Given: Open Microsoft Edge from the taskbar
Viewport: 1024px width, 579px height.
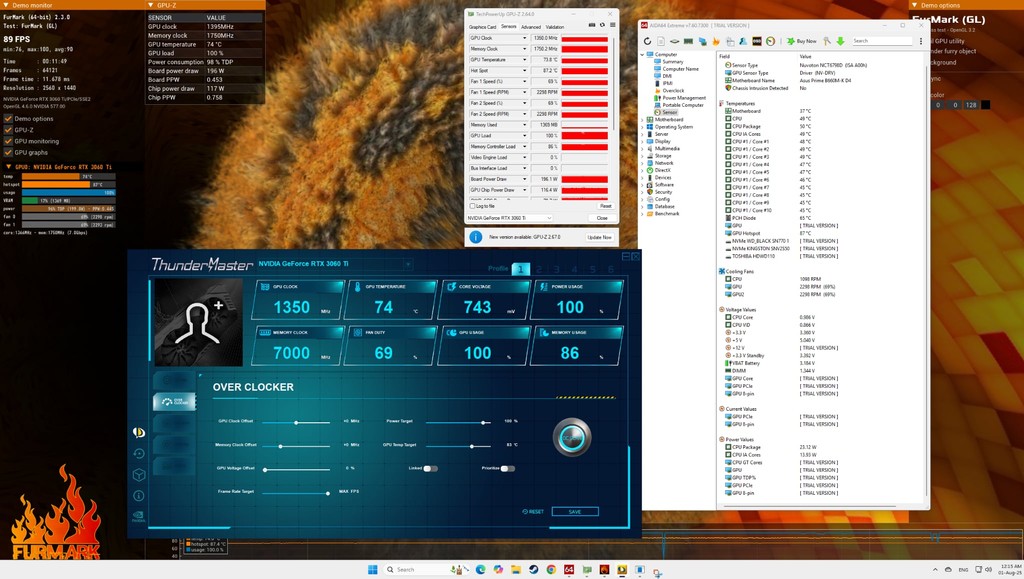Looking at the screenshot, I should pos(481,570).
